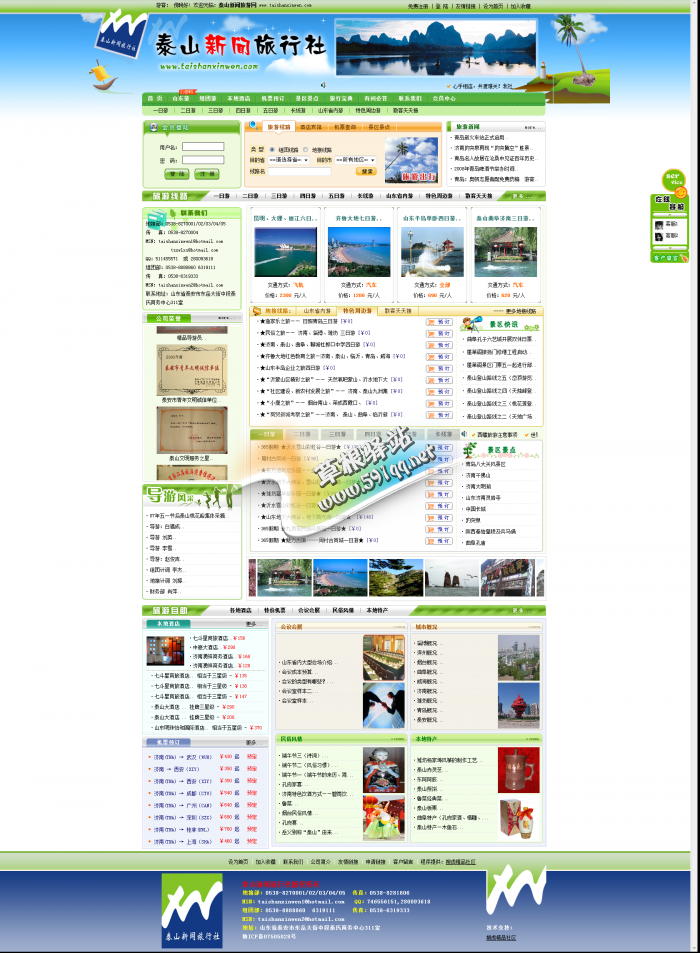The height and width of the screenshot is (953, 700).
Task: Click the telescope kid icon beside 景区快讯
Action: (472, 323)
